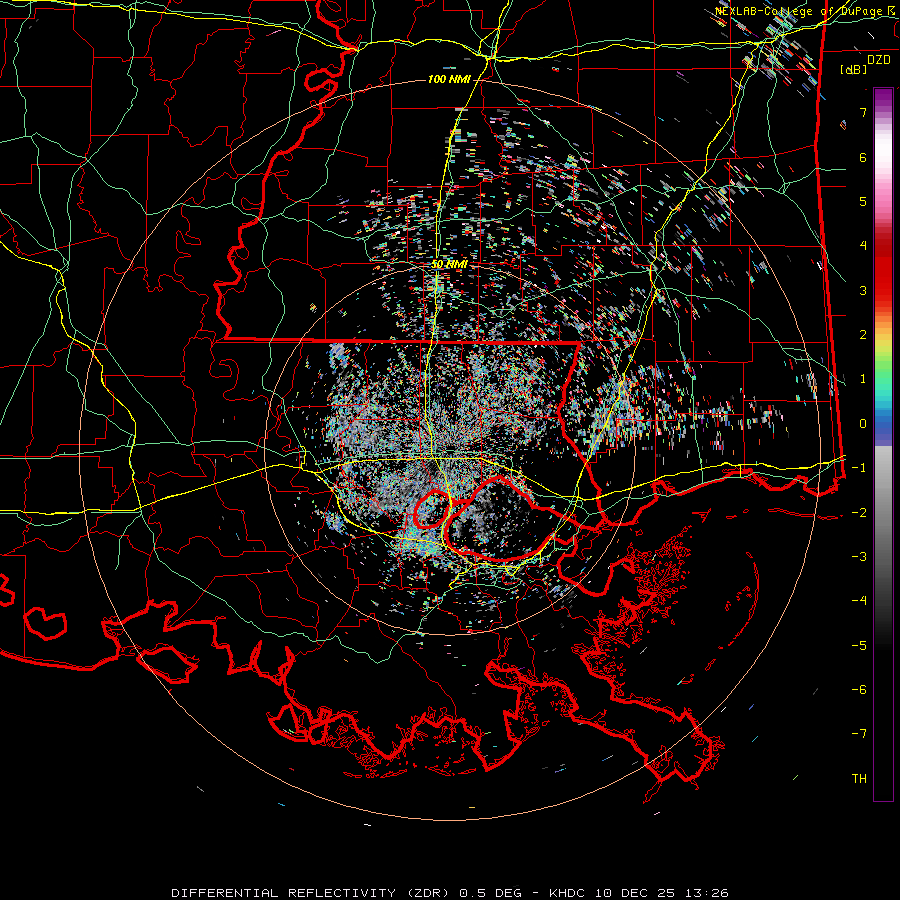
Task: Click the "-6" value on the color scale
Action: click(x=859, y=690)
